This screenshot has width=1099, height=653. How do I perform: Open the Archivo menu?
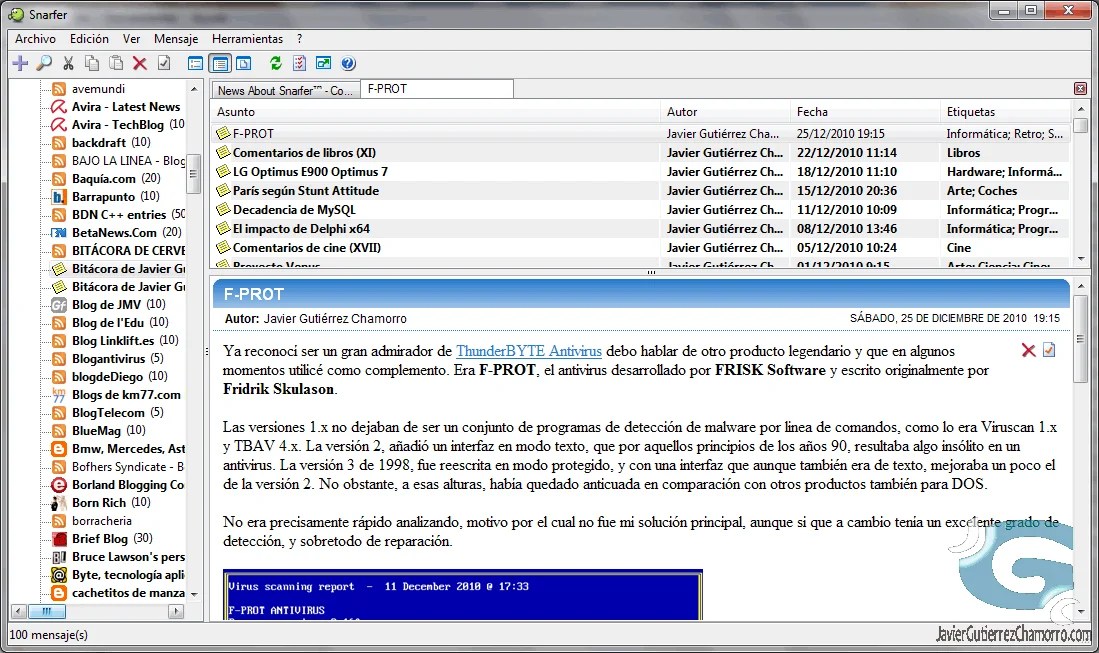pos(35,39)
